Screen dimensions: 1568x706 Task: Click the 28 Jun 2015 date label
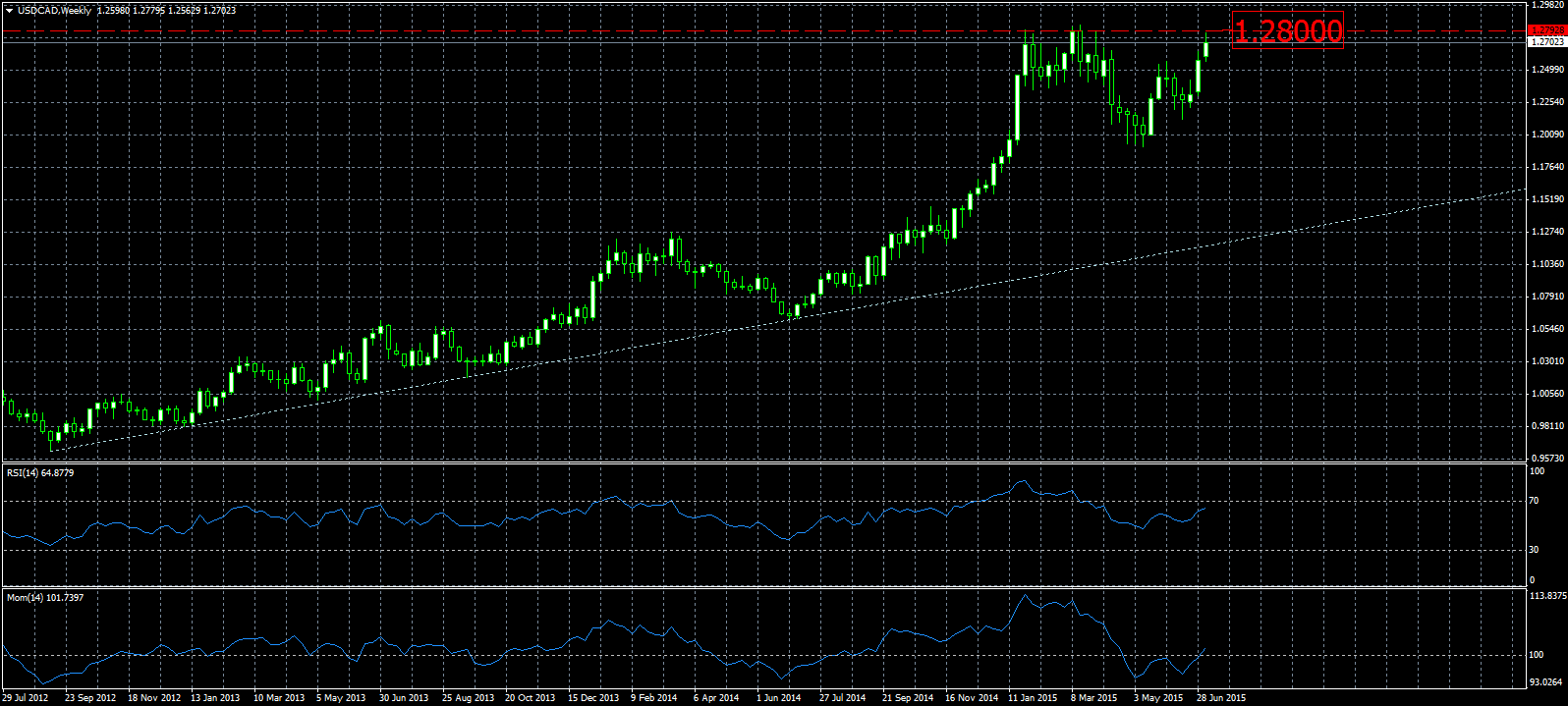[1221, 698]
